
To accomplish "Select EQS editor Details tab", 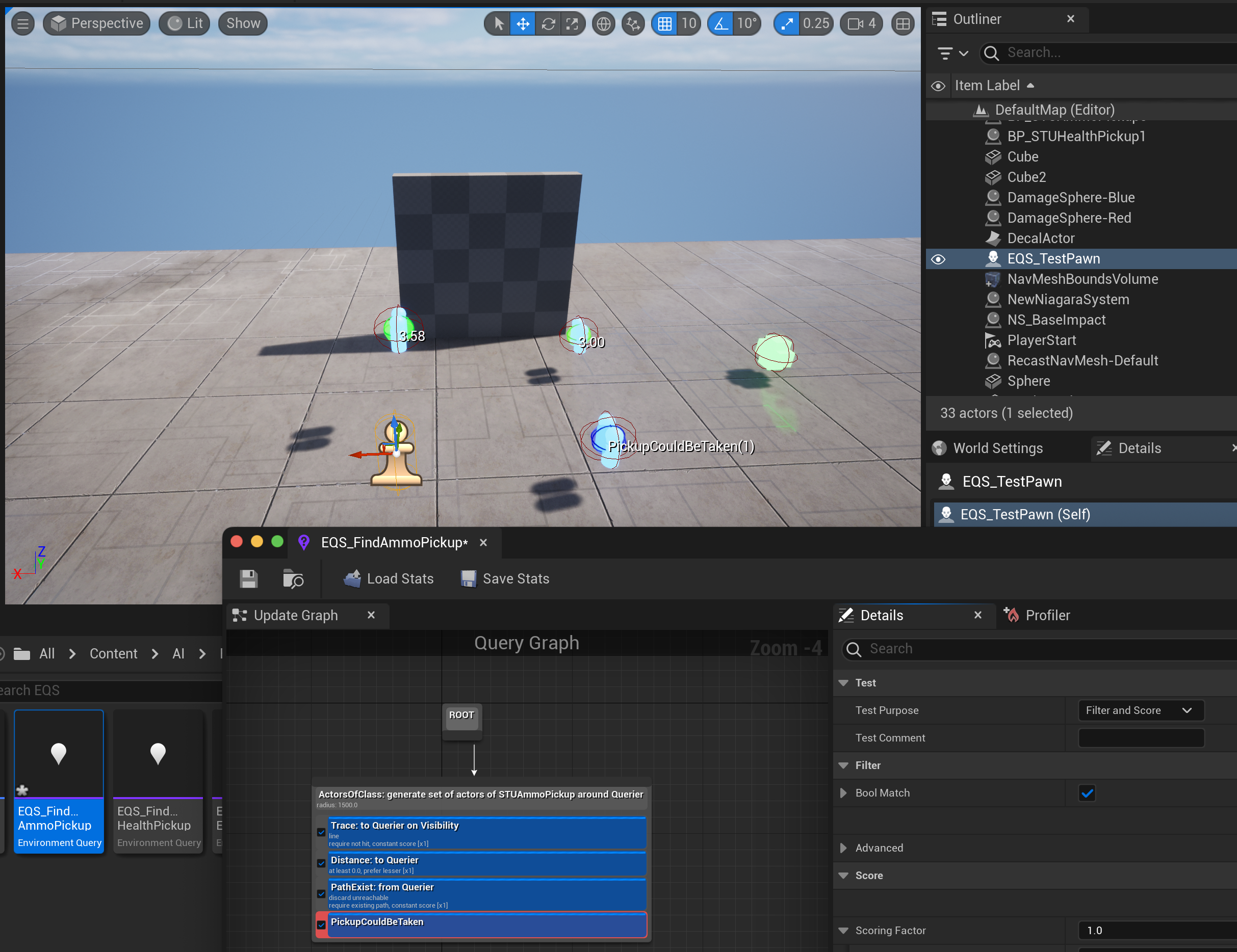I will point(881,615).
